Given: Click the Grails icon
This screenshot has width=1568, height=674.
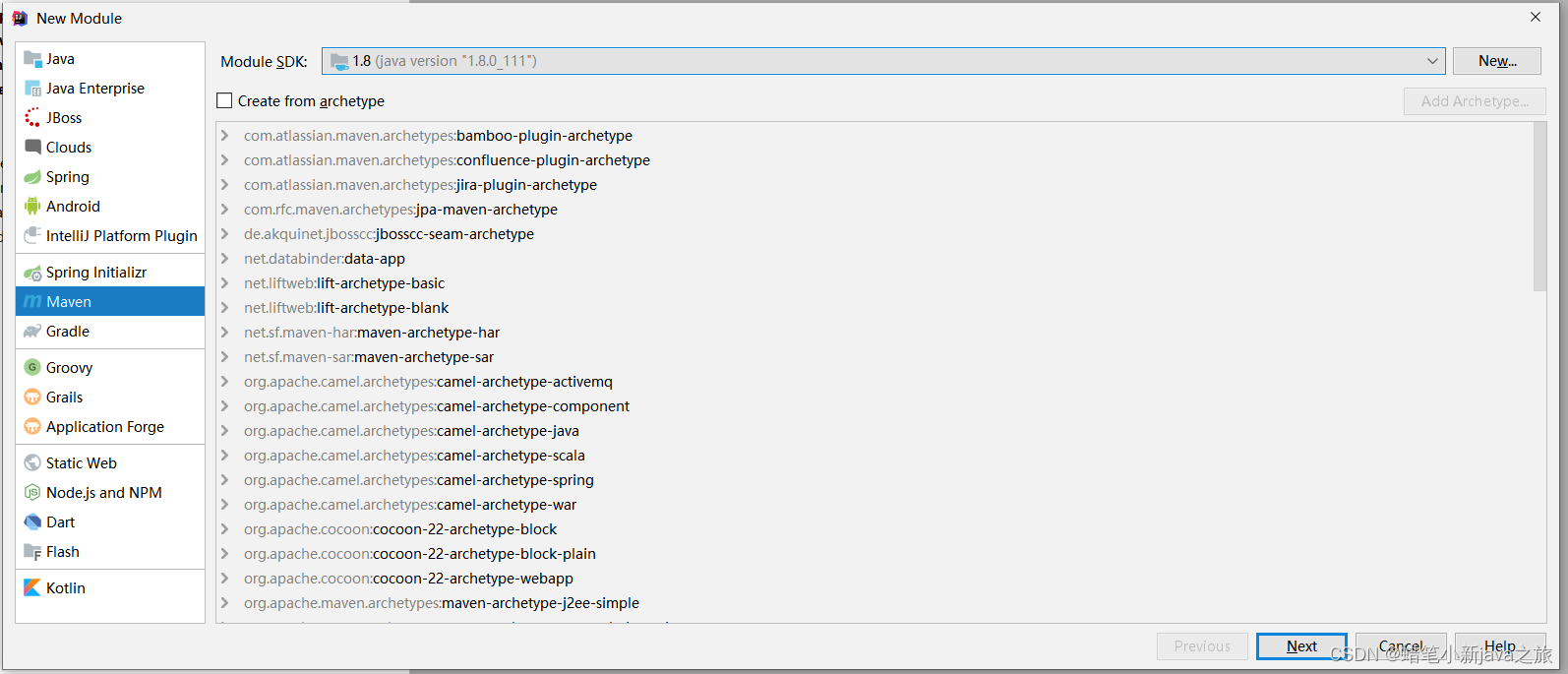Looking at the screenshot, I should [x=32, y=398].
